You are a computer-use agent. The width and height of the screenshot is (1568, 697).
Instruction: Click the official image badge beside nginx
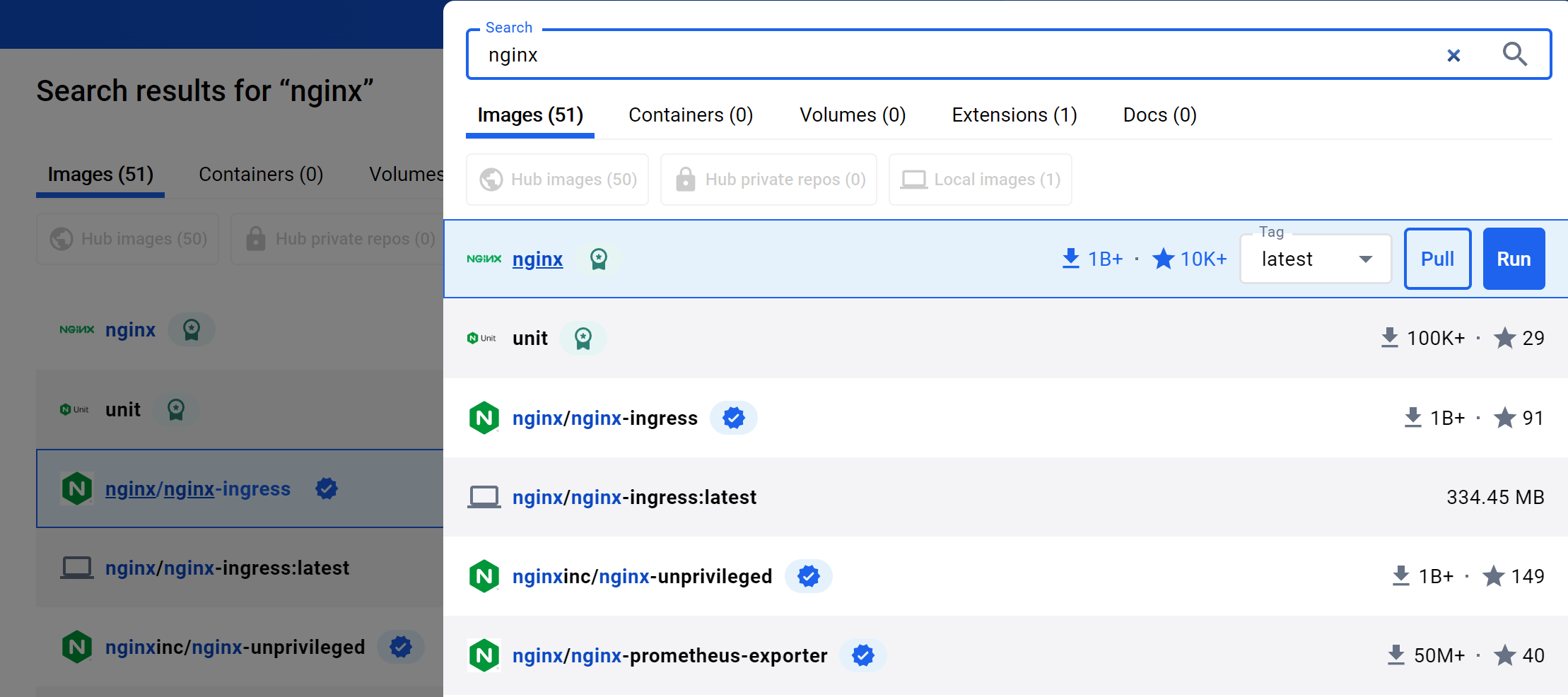coord(598,259)
